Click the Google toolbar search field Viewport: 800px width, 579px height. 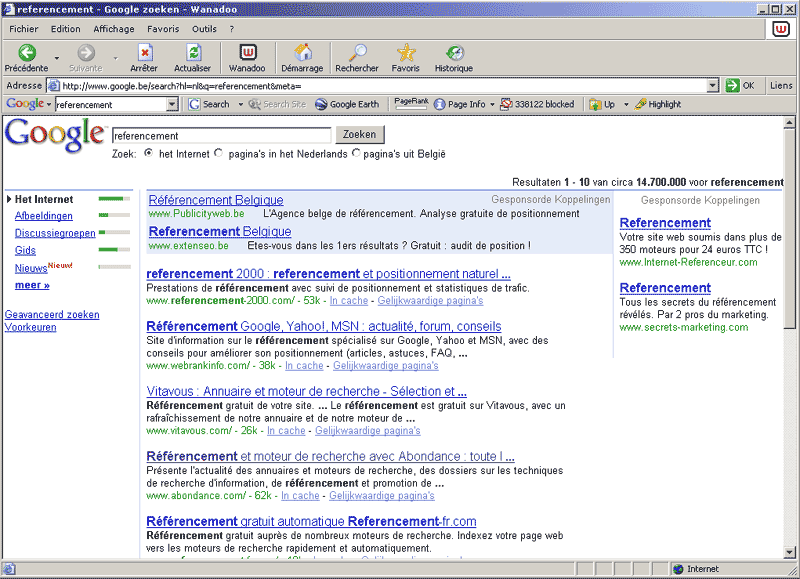111,105
